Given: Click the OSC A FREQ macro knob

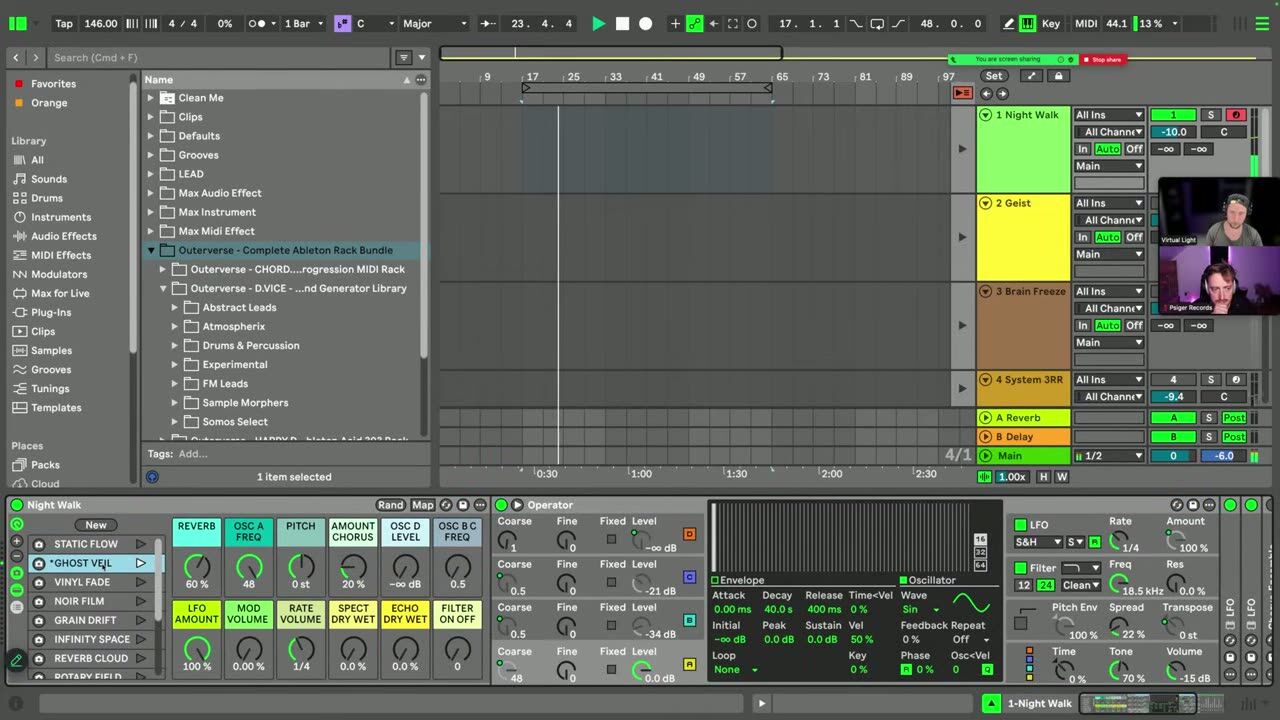Looking at the screenshot, I should click(249, 567).
